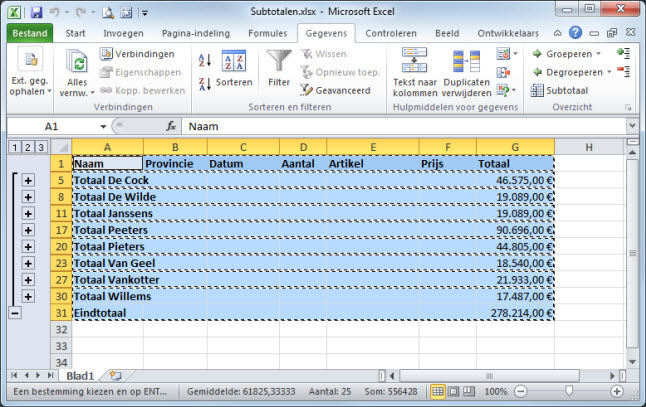Open the Excel Help question mark icon

point(575,33)
